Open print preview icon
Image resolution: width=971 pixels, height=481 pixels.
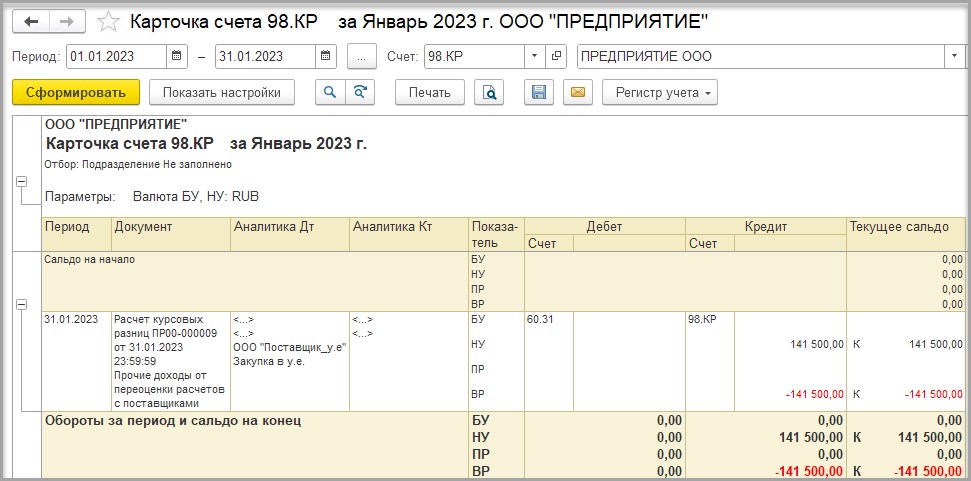click(489, 93)
